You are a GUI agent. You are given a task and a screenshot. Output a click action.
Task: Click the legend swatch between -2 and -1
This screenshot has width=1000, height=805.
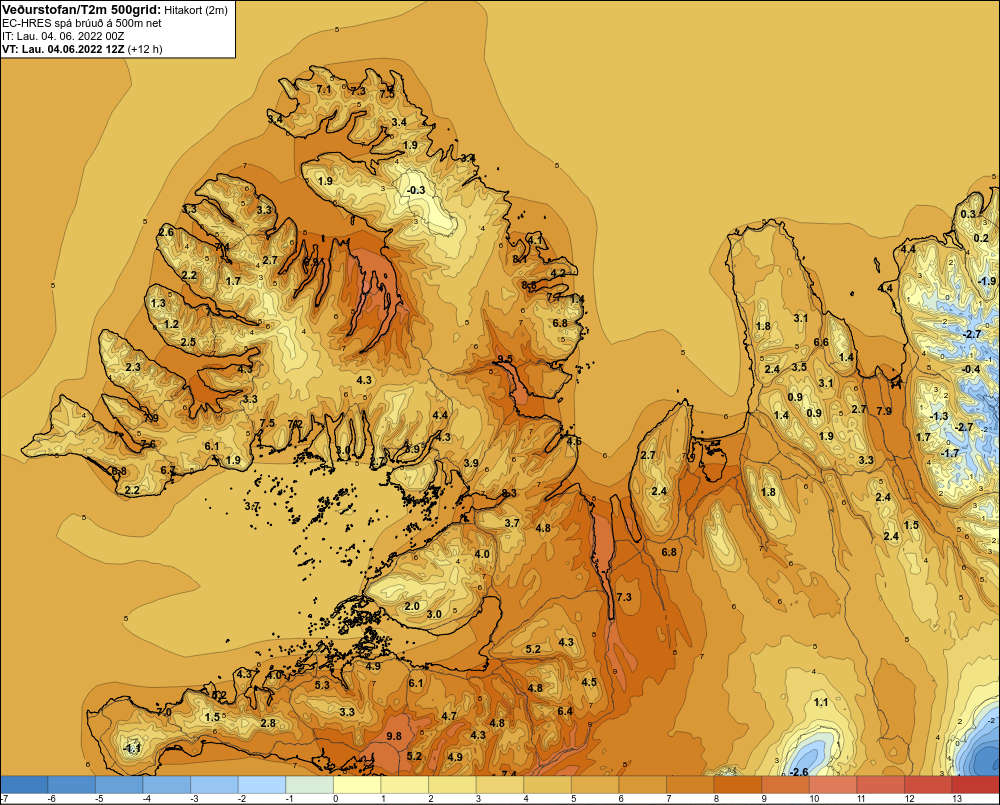(x=262, y=784)
